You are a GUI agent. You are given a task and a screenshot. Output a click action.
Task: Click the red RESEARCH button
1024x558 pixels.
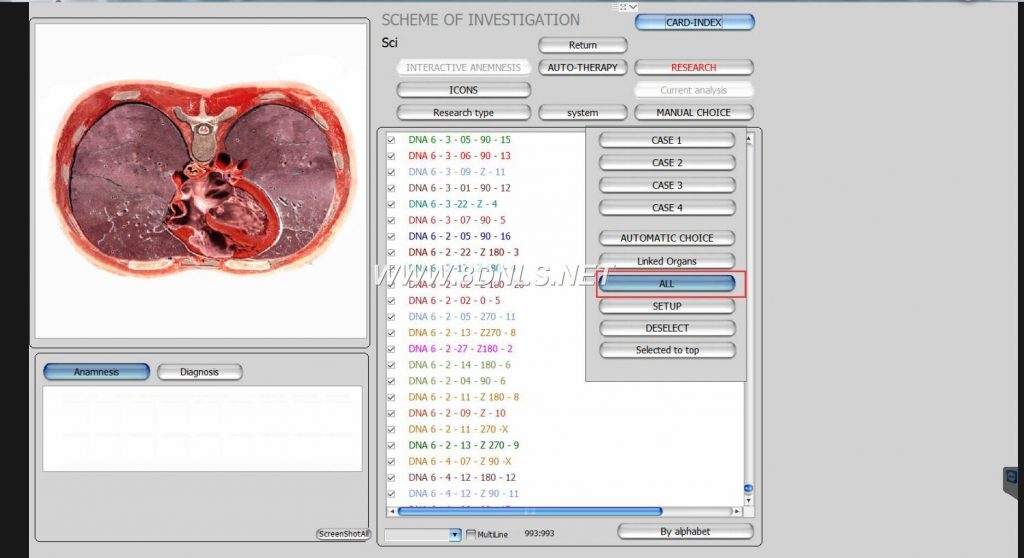pos(693,68)
